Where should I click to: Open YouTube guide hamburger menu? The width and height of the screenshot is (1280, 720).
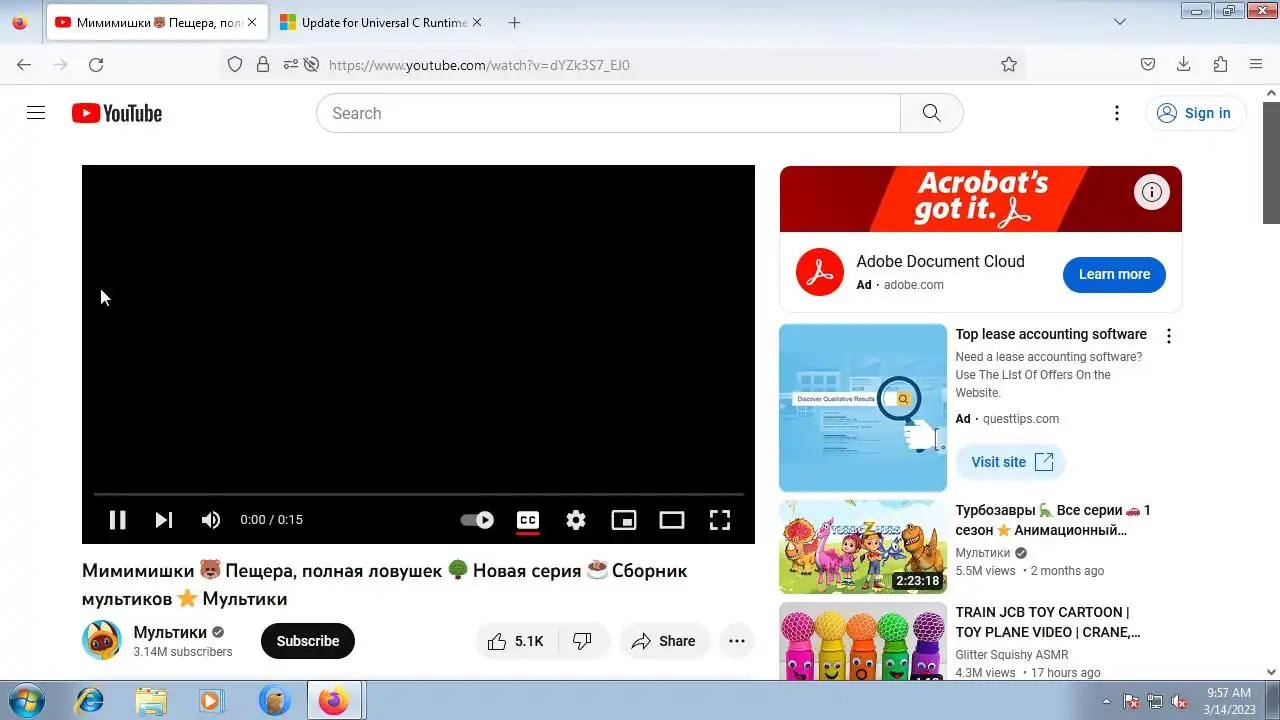[x=36, y=113]
